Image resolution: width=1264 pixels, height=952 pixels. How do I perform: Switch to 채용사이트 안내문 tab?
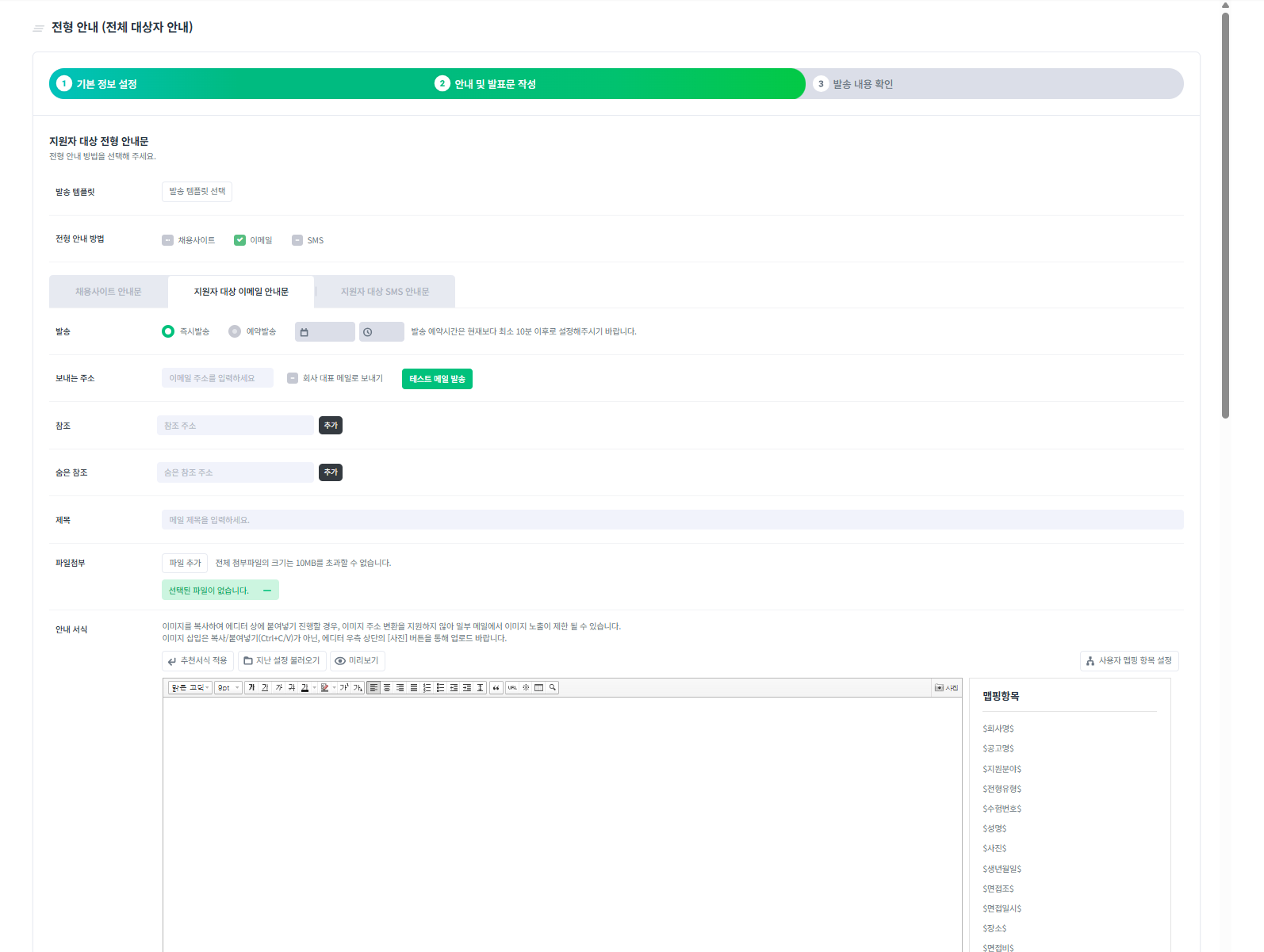click(x=109, y=292)
